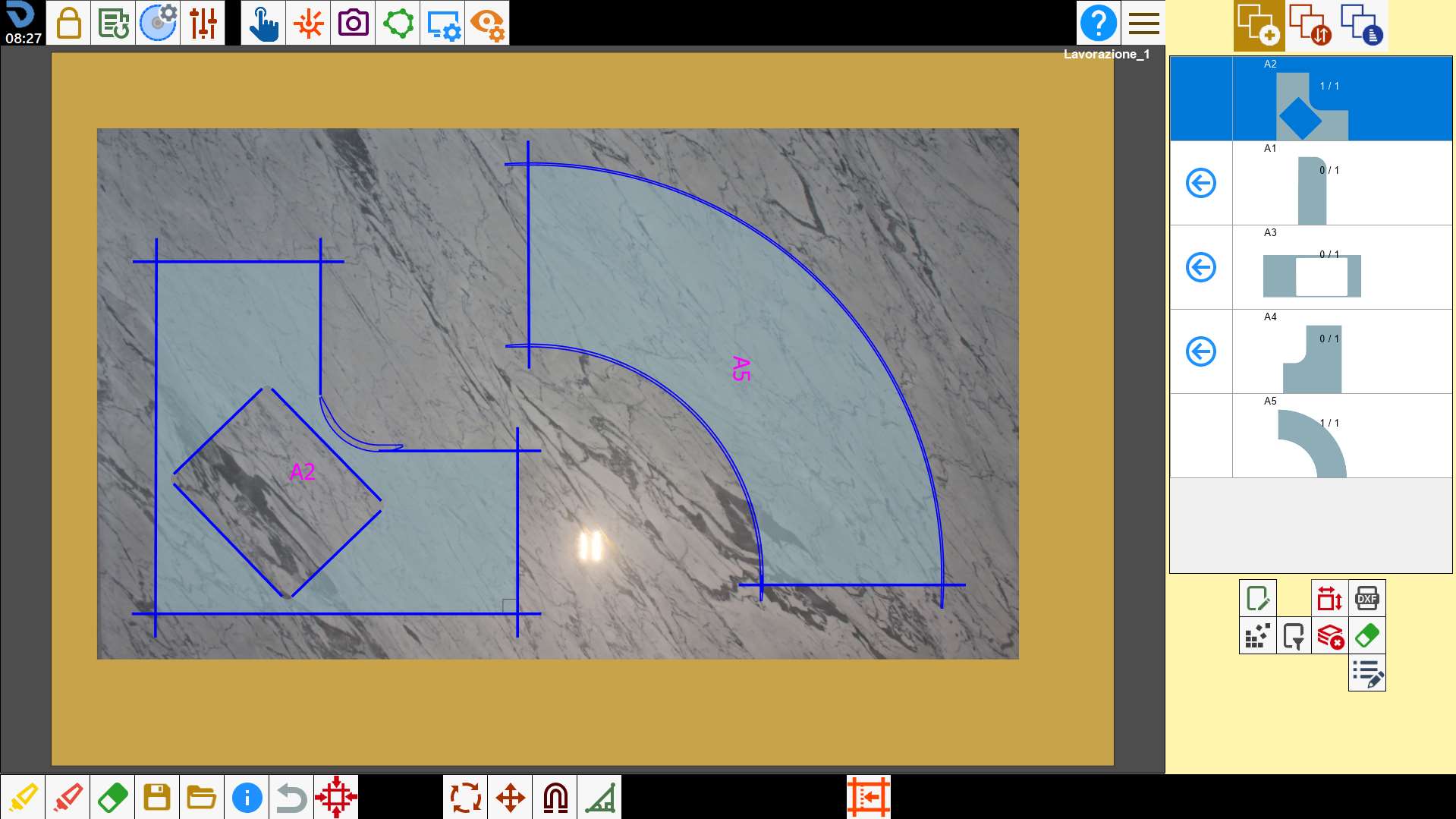Image resolution: width=1456 pixels, height=819 pixels.
Task: Toggle the magnet snap tool
Action: [555, 797]
